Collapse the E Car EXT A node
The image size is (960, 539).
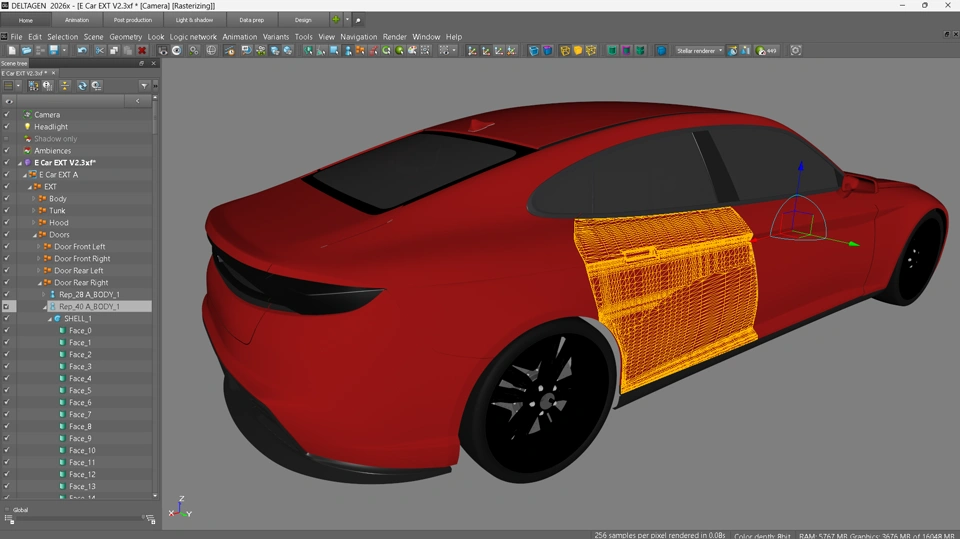(x=24, y=175)
